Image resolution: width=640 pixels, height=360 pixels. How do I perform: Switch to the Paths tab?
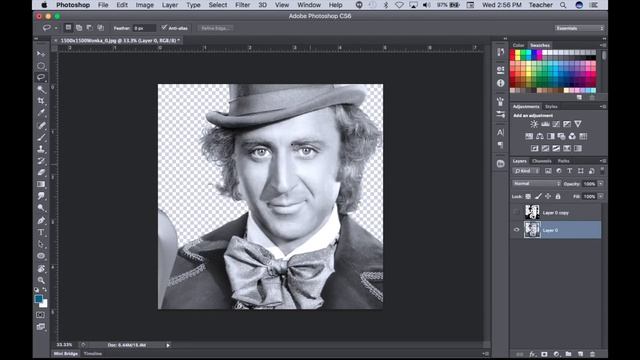click(x=564, y=161)
